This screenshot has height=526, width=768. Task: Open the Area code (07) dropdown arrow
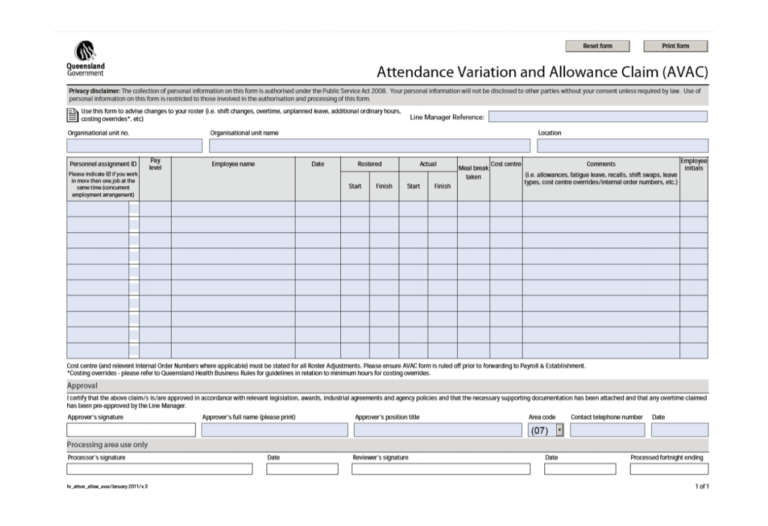coord(559,430)
